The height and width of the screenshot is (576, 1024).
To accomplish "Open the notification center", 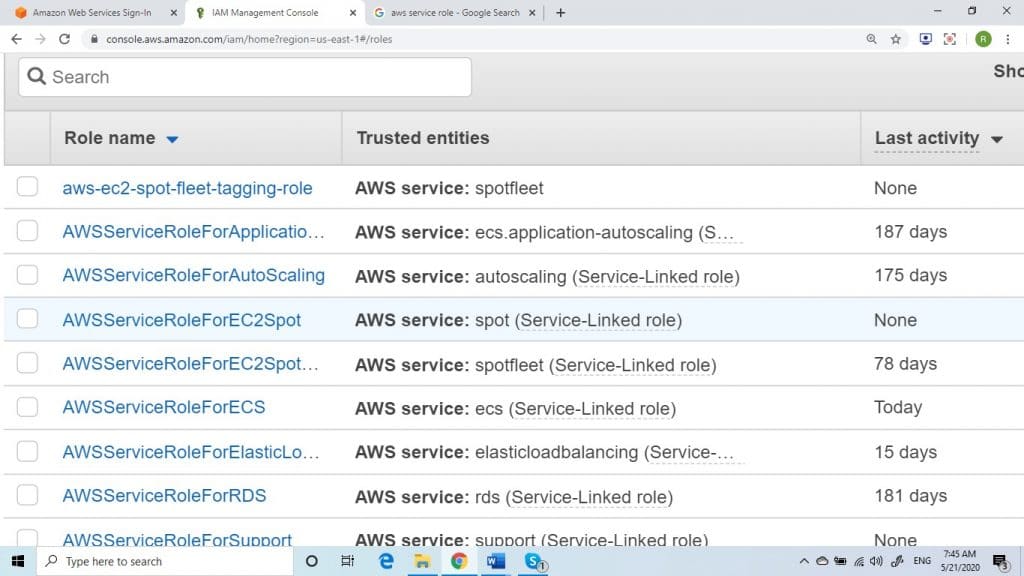I will click(1000, 562).
